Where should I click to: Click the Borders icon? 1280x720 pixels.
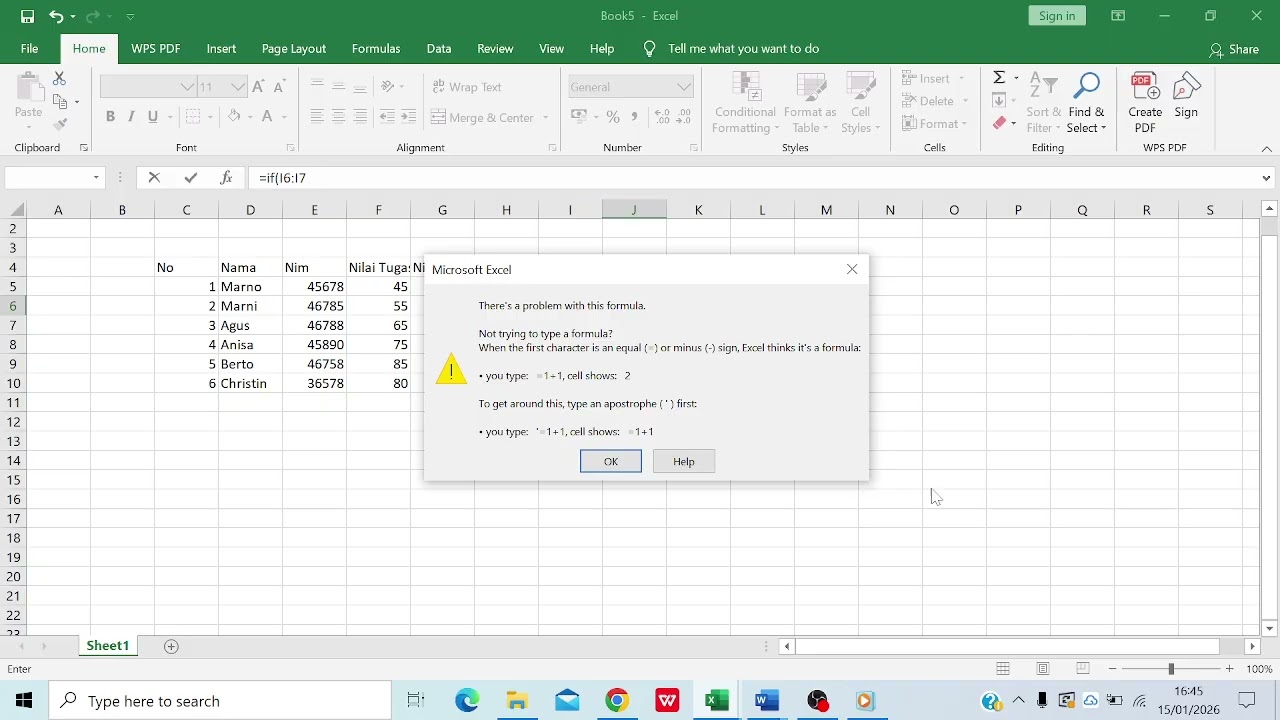point(193,117)
